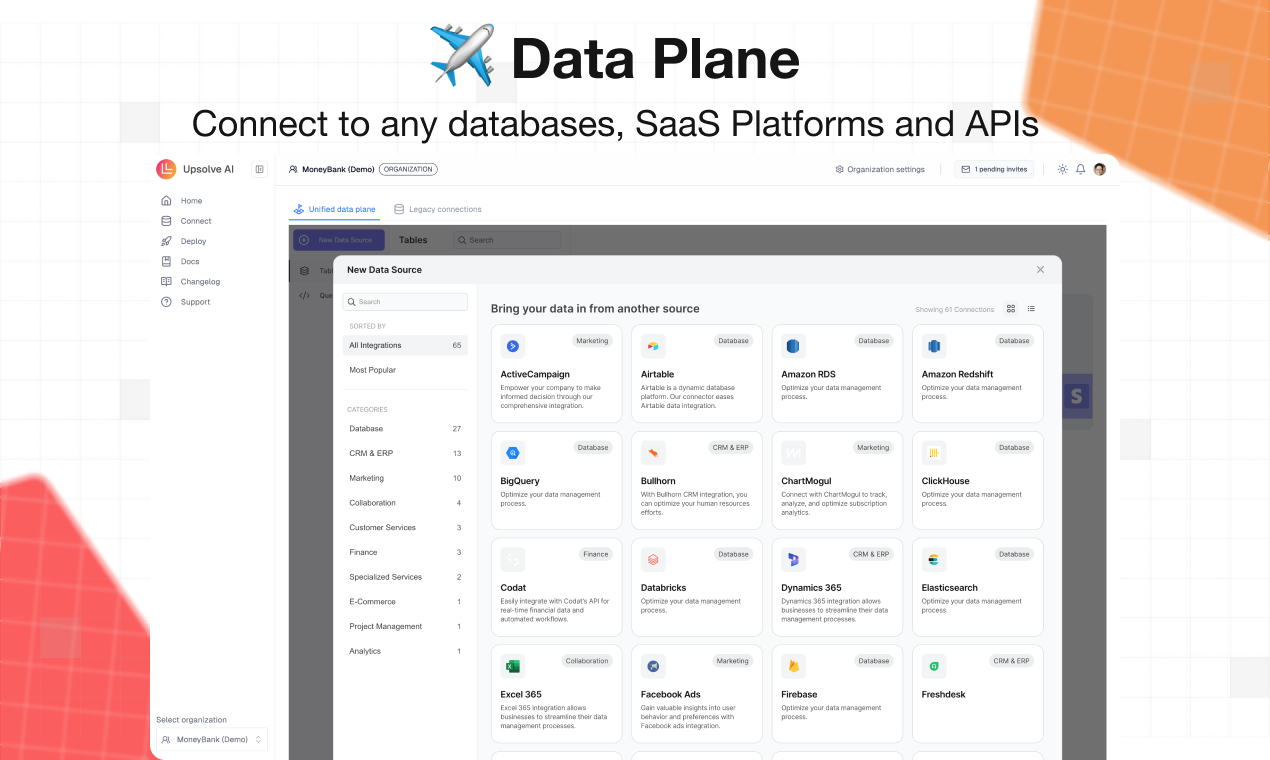Filter by the Marketing category

[x=405, y=478]
